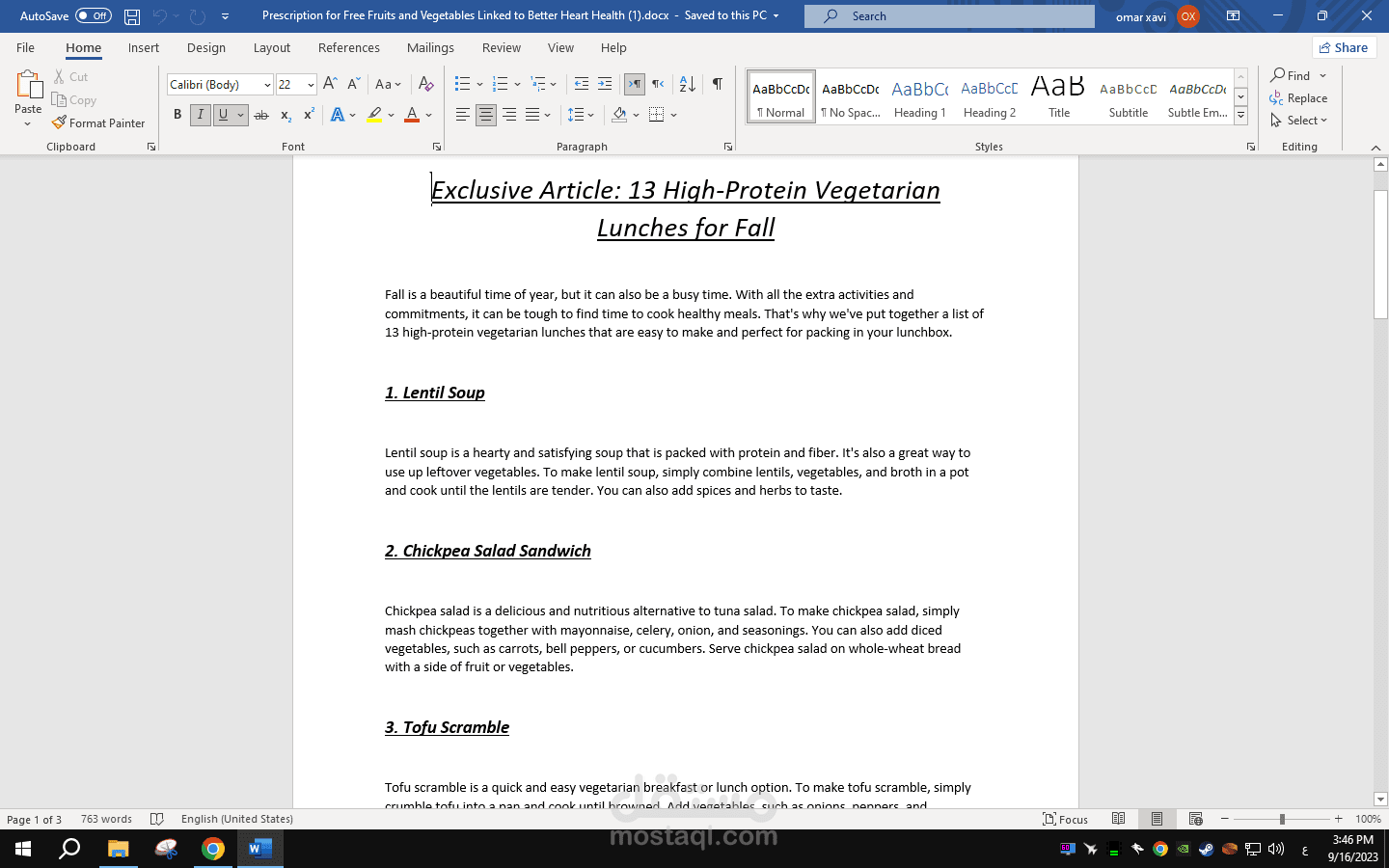Open the Select dropdown in Editing

coord(1299,121)
